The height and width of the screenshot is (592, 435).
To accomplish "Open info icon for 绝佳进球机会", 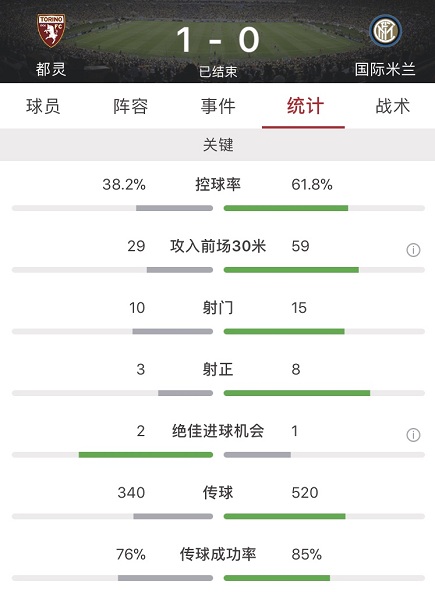I will tap(413, 435).
